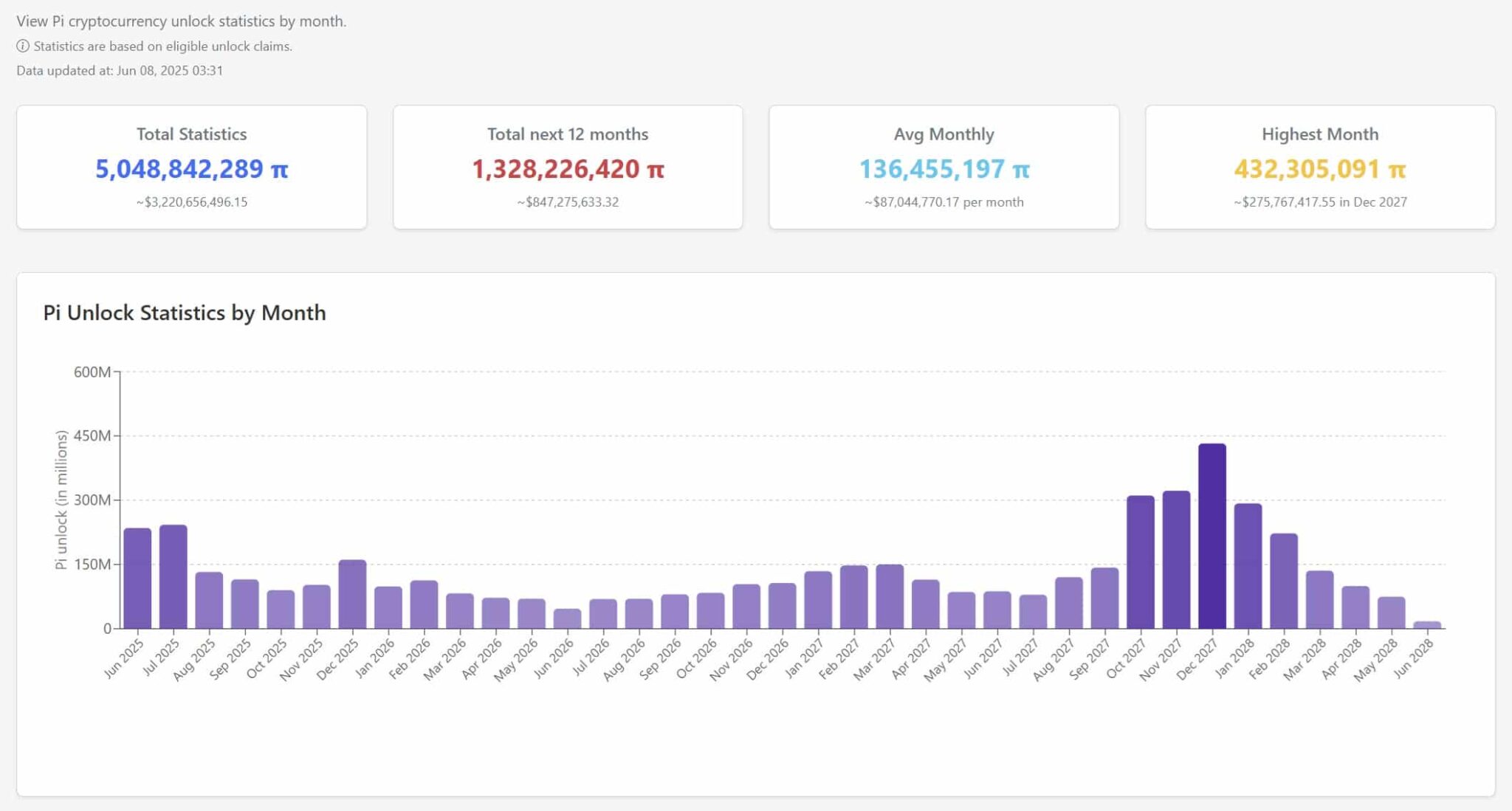Select the Jun 2026 shortest mid bar
1512x811 pixels.
tap(567, 619)
